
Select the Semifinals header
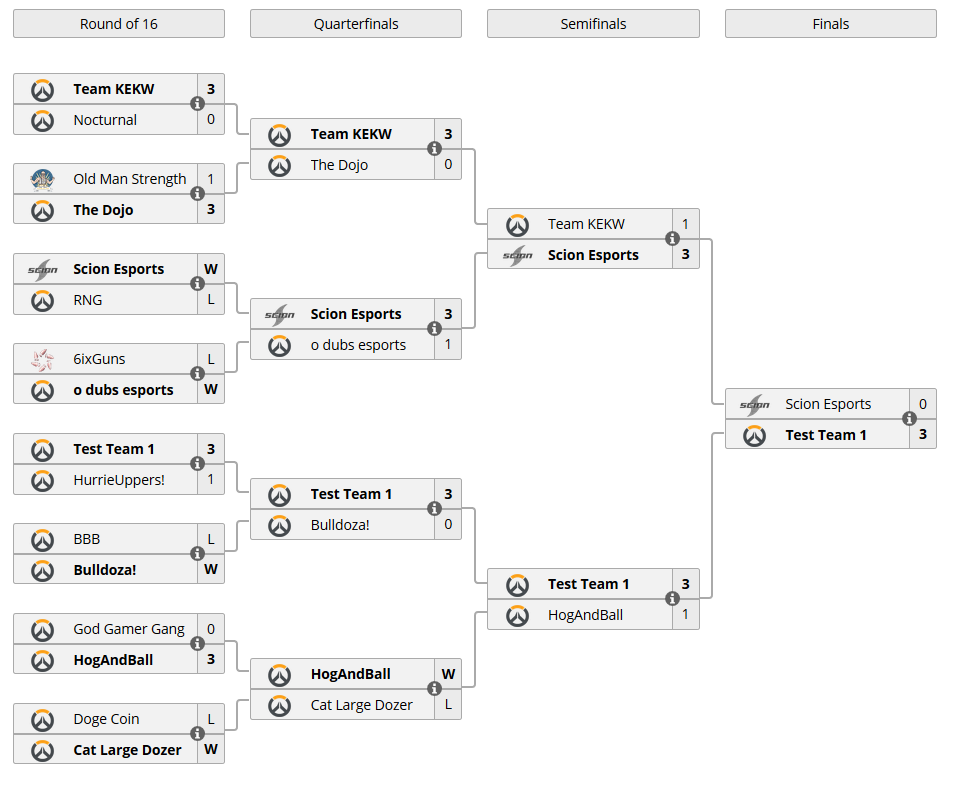[592, 24]
